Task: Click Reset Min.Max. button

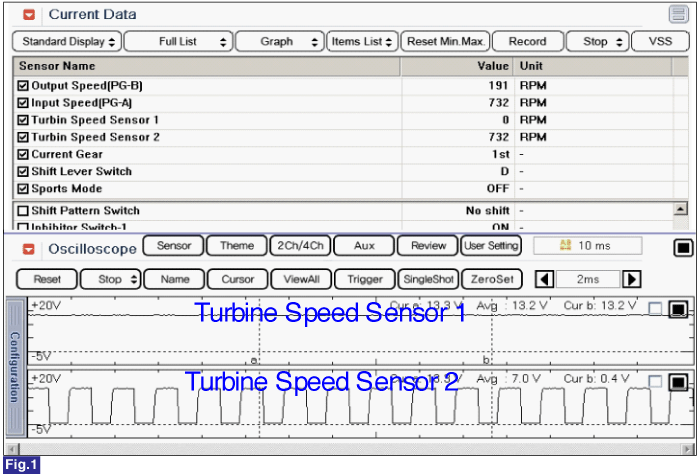Action: (446, 42)
